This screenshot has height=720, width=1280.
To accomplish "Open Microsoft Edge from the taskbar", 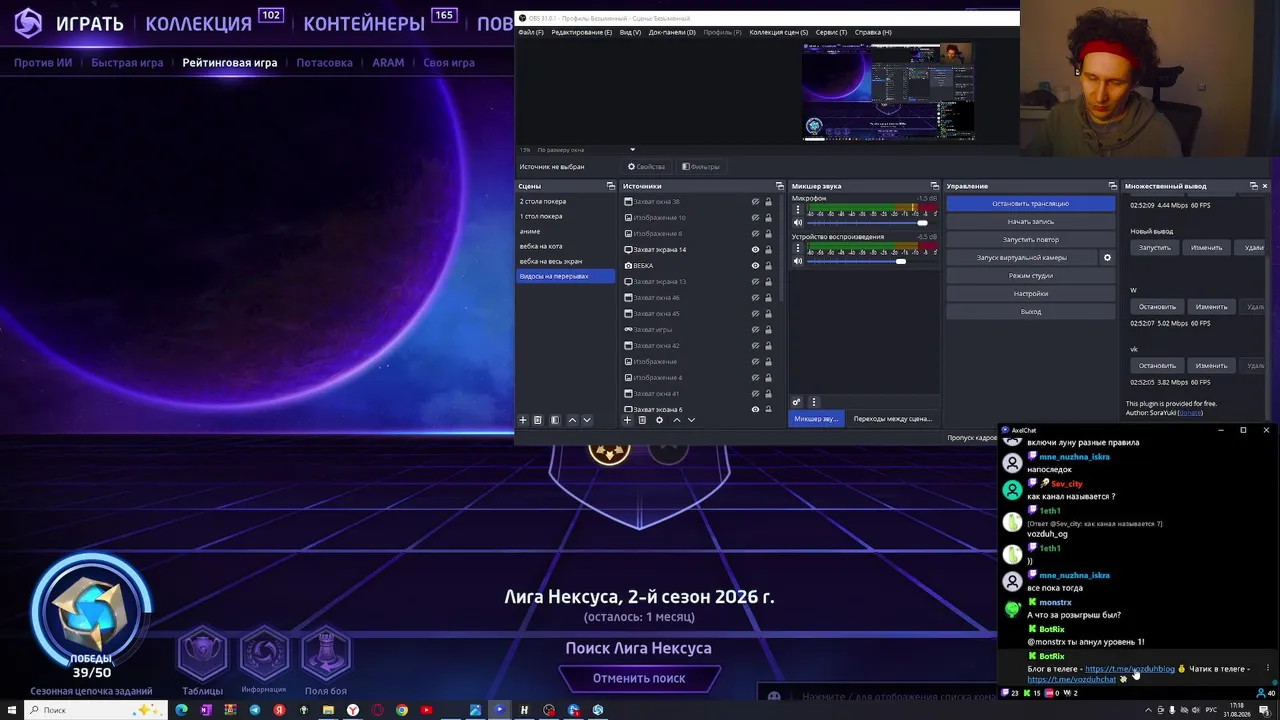I will coord(181,710).
